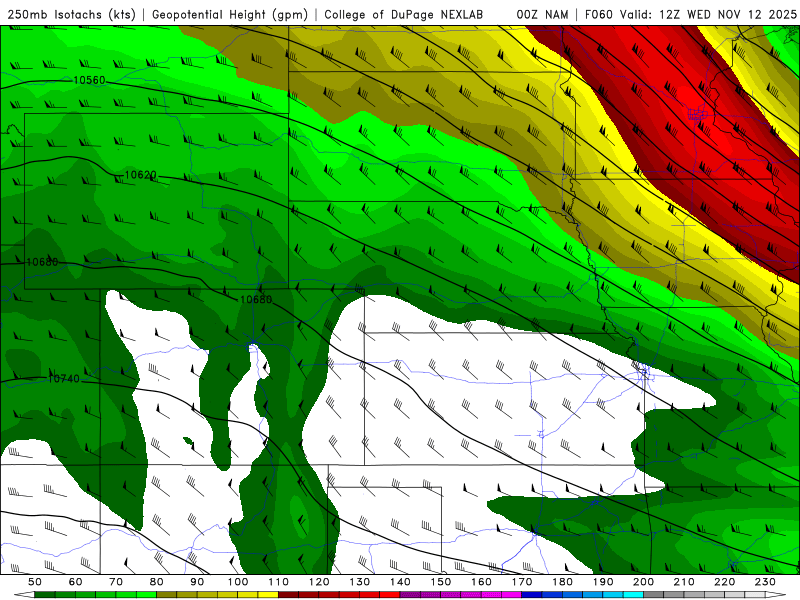
Task: Click the 180 label on the color scale
Action: coord(562,582)
